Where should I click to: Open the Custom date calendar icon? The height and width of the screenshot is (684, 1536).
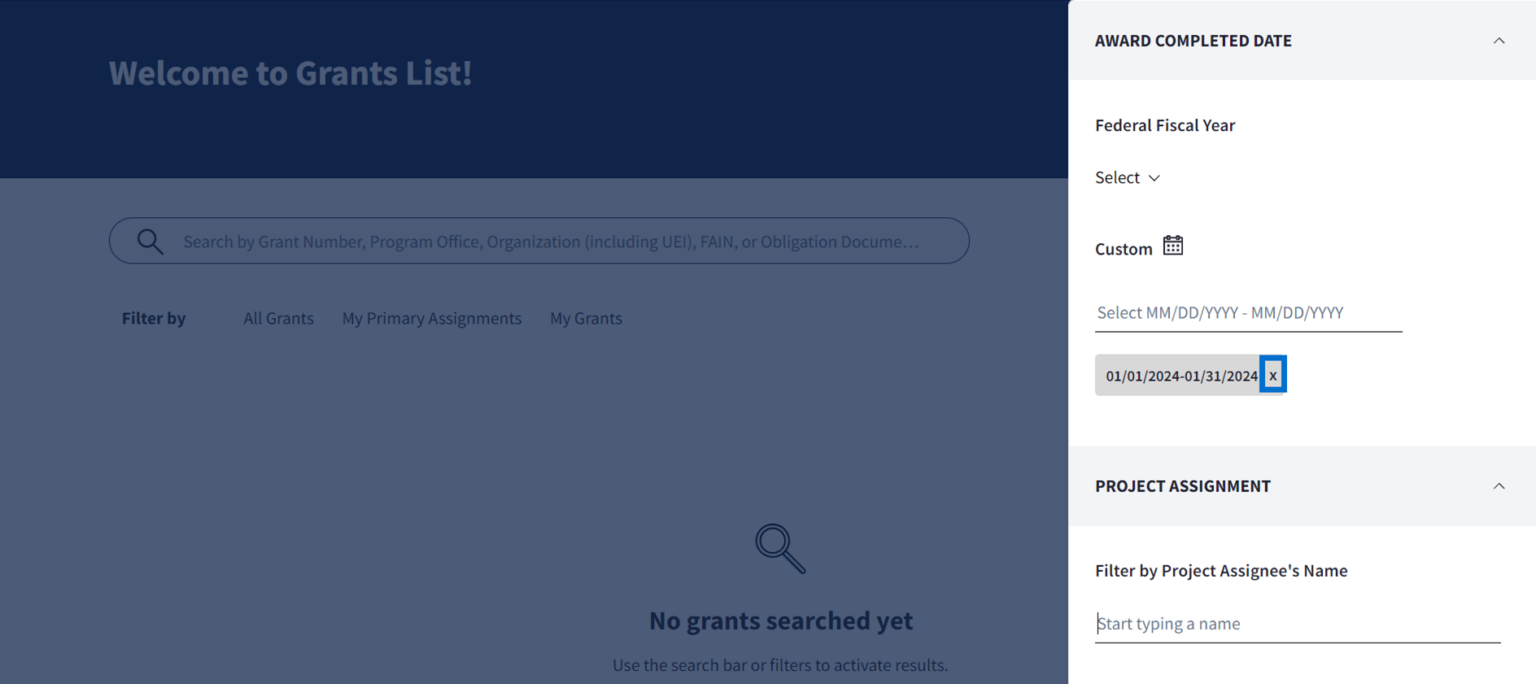(1173, 246)
